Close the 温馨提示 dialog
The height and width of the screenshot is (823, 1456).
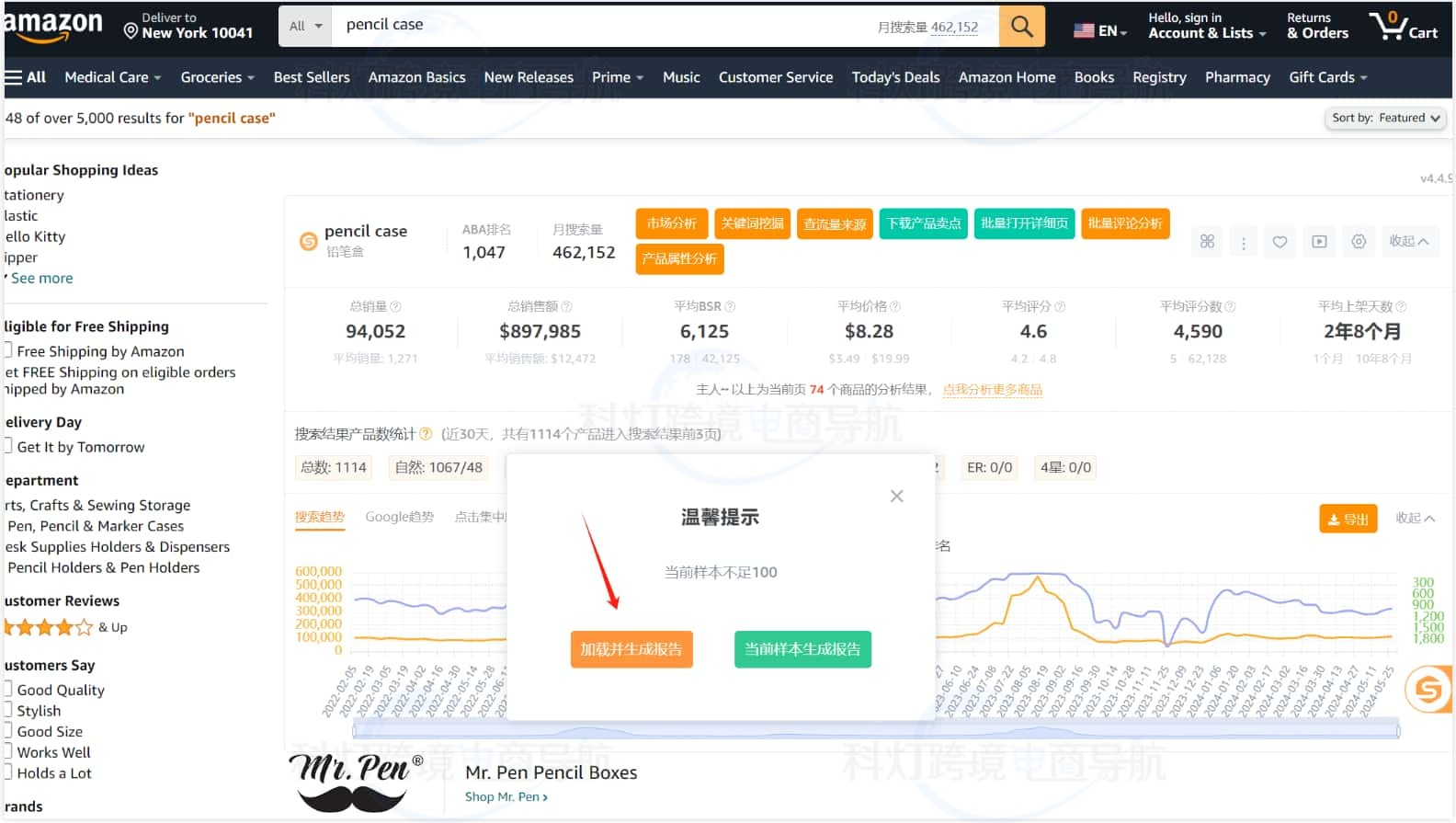[896, 496]
